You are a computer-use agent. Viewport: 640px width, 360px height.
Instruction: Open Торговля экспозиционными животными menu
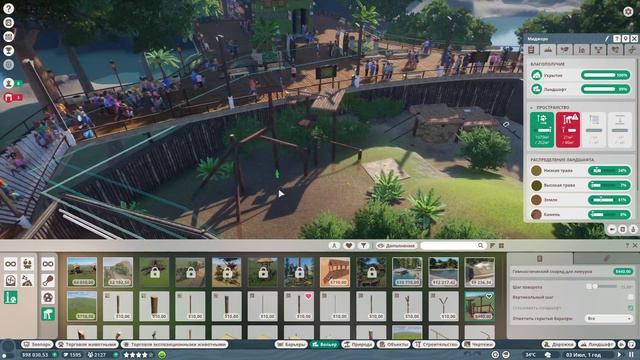tap(174, 344)
